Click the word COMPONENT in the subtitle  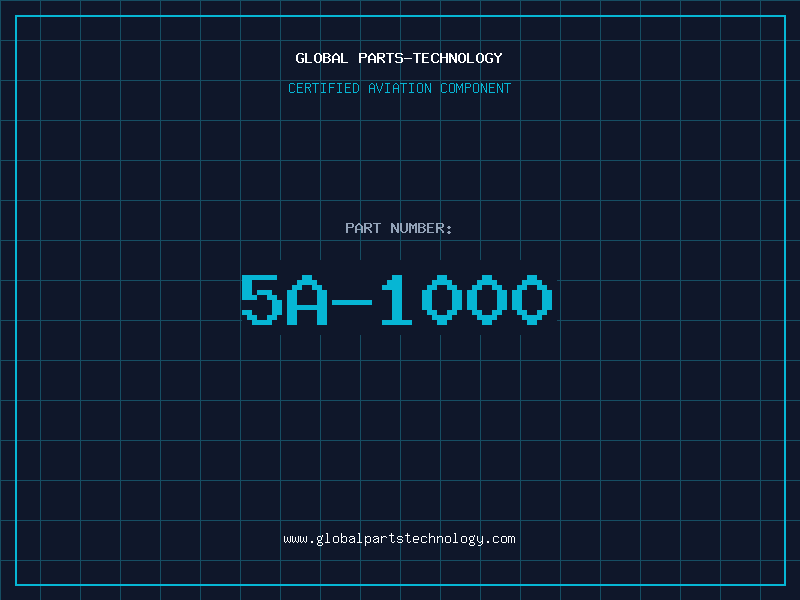[x=476, y=88]
